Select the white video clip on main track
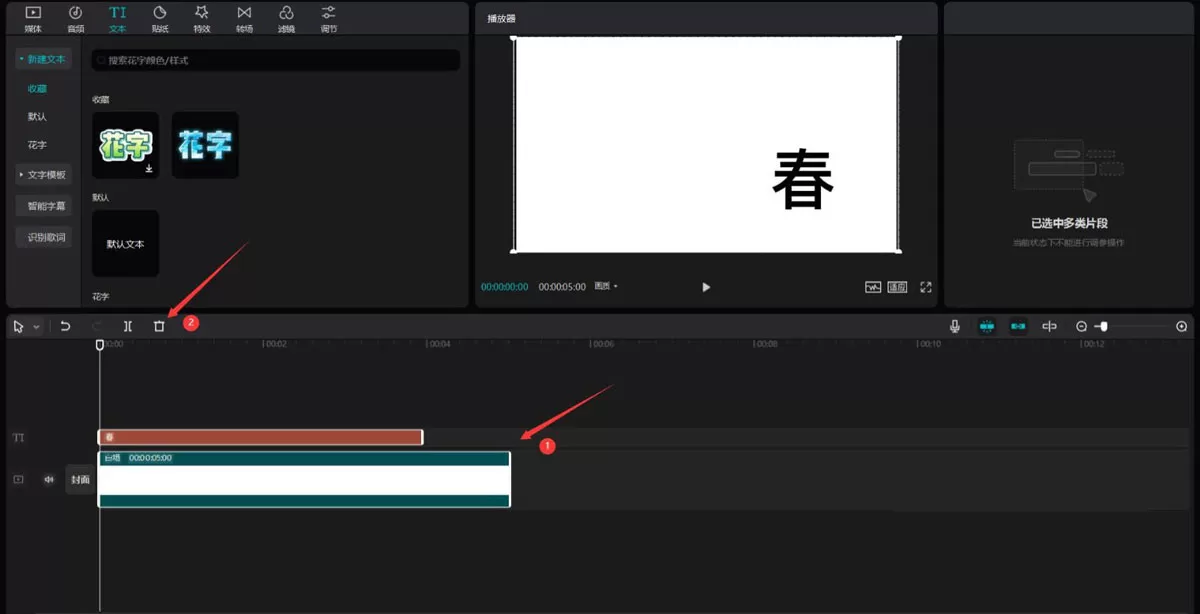This screenshot has width=1200, height=614. (304, 479)
